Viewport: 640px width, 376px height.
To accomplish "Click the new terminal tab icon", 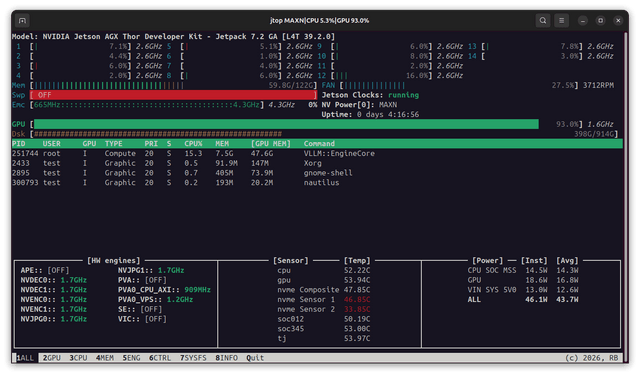I will tap(22, 20).
